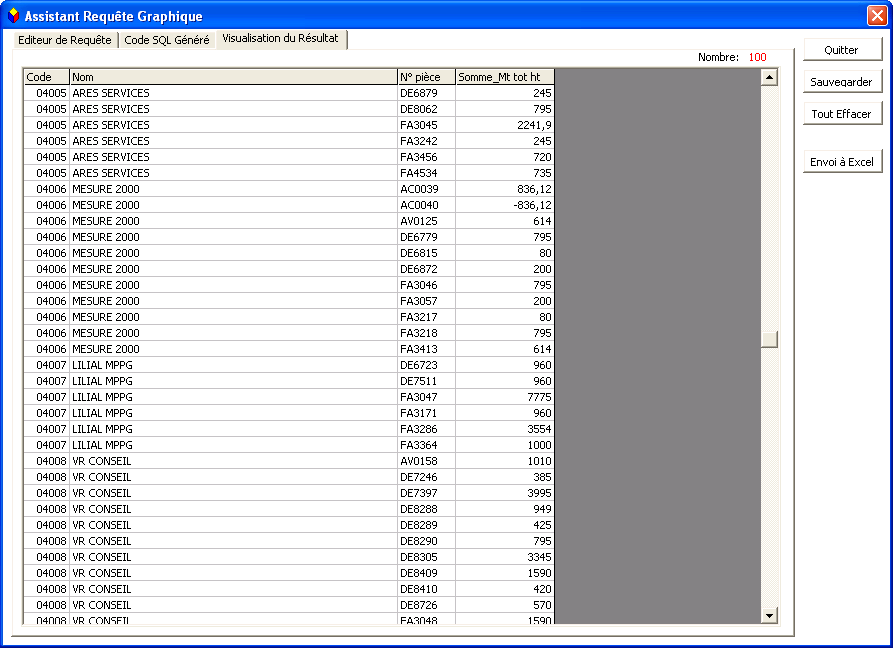This screenshot has height=648, width=893.
Task: Select the Somme_Mt tot ht column header
Action: (x=505, y=77)
